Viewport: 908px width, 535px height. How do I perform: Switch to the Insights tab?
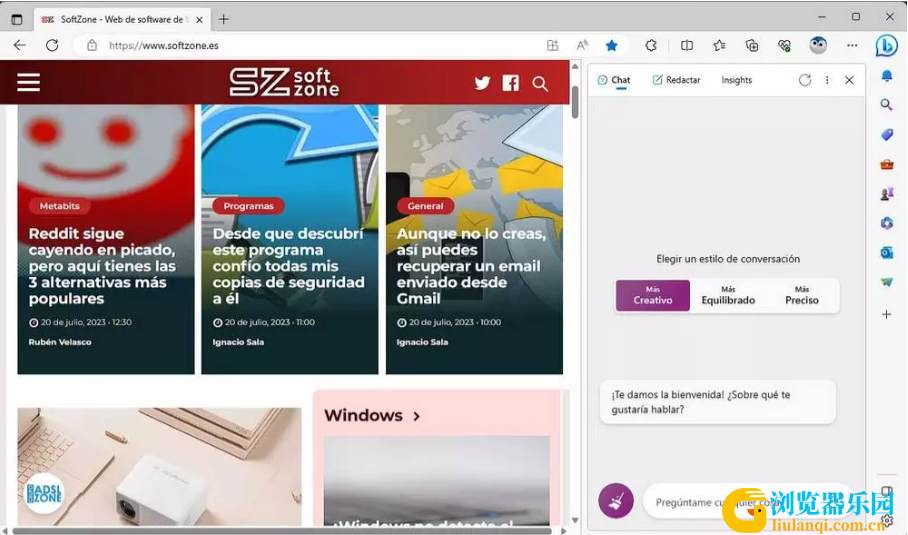(737, 80)
